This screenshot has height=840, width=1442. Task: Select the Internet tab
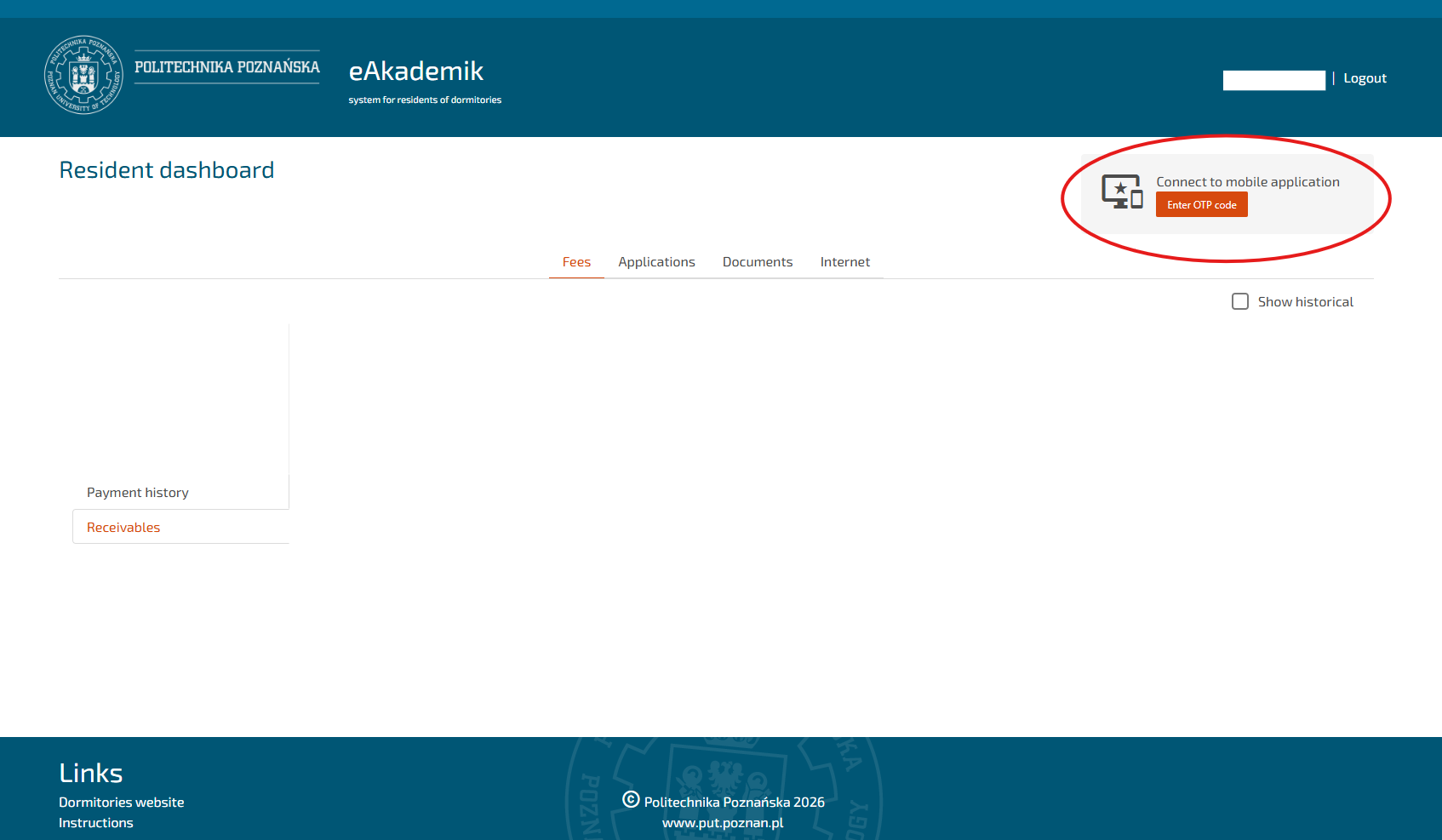[844, 262]
